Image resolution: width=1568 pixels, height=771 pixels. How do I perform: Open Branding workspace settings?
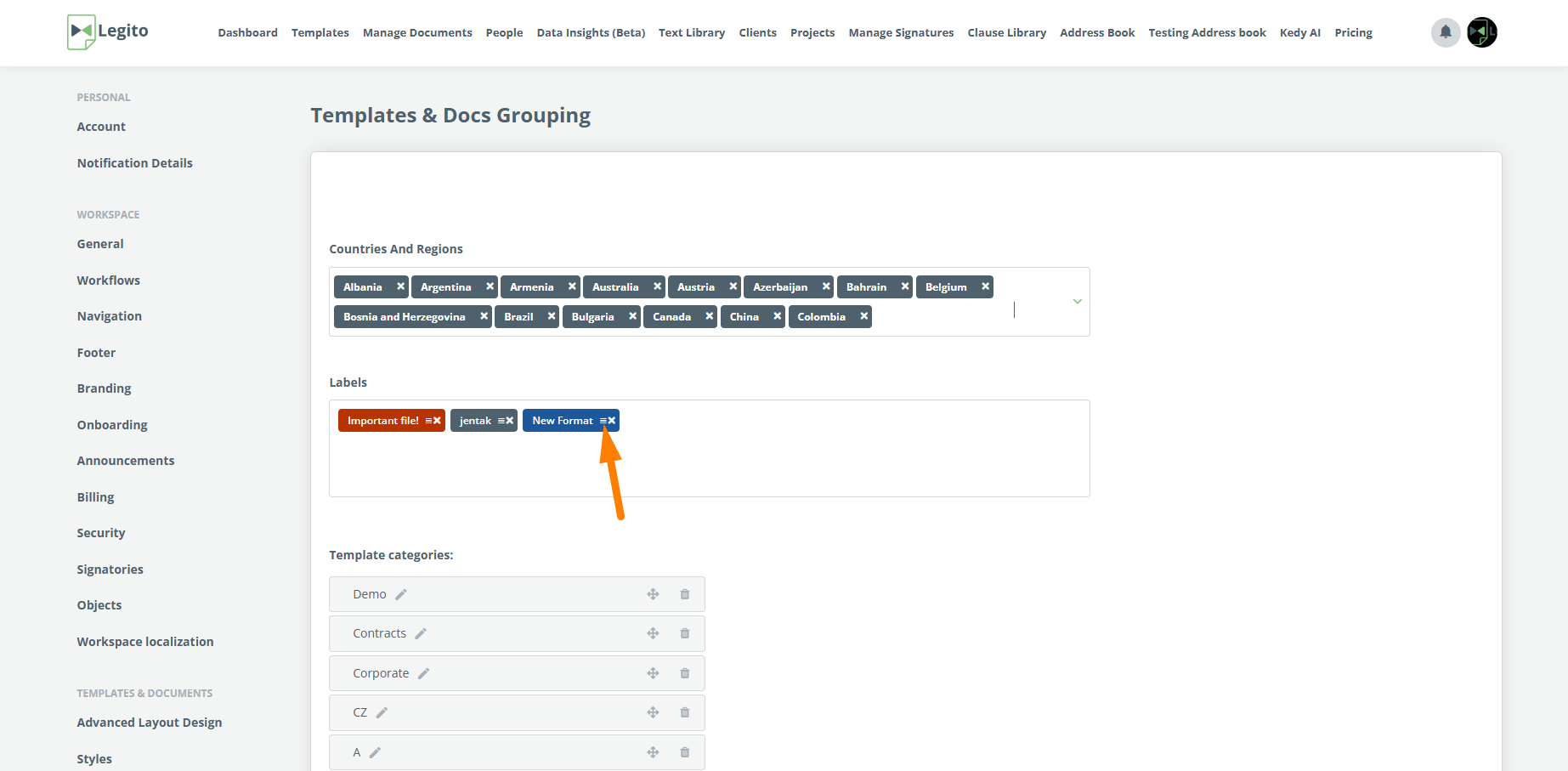pos(104,388)
